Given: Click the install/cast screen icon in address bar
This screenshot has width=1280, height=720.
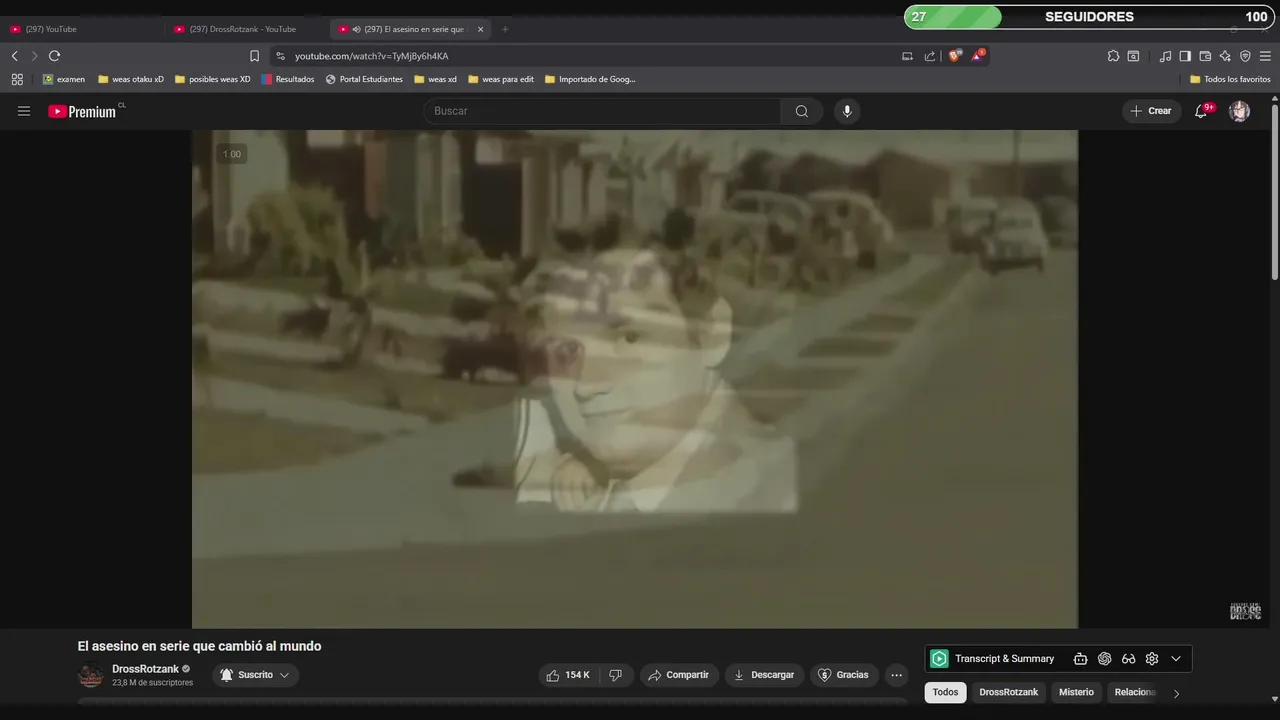Looking at the screenshot, I should click(x=907, y=56).
